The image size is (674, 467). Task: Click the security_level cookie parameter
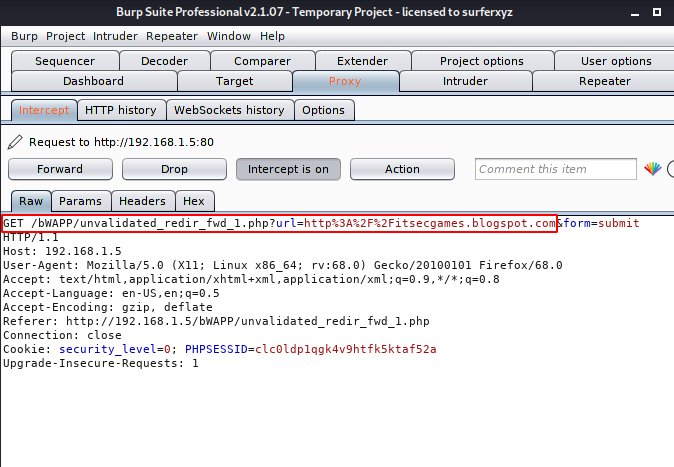(115, 349)
